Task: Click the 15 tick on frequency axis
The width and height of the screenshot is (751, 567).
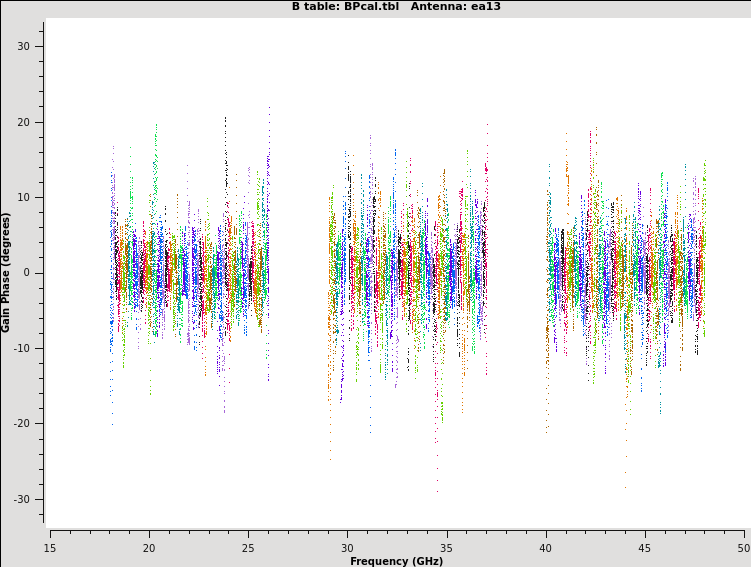Action: click(x=50, y=547)
